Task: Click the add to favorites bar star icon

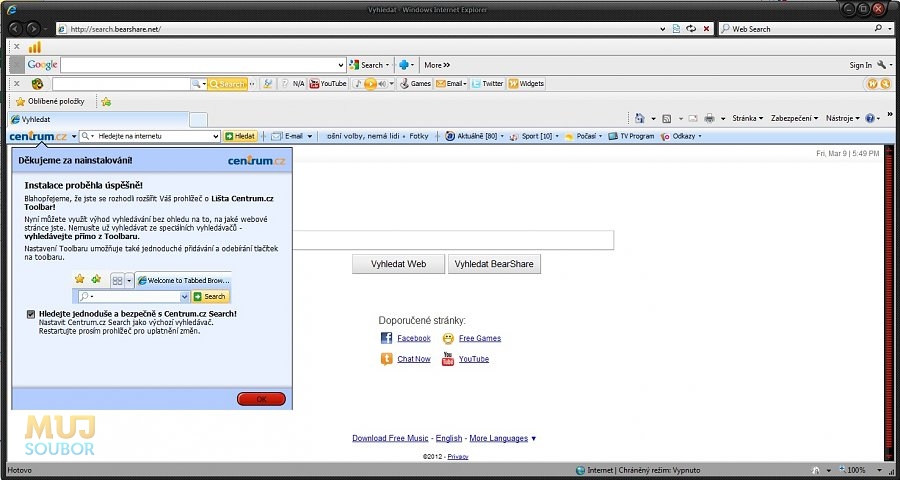Action: click(x=106, y=102)
